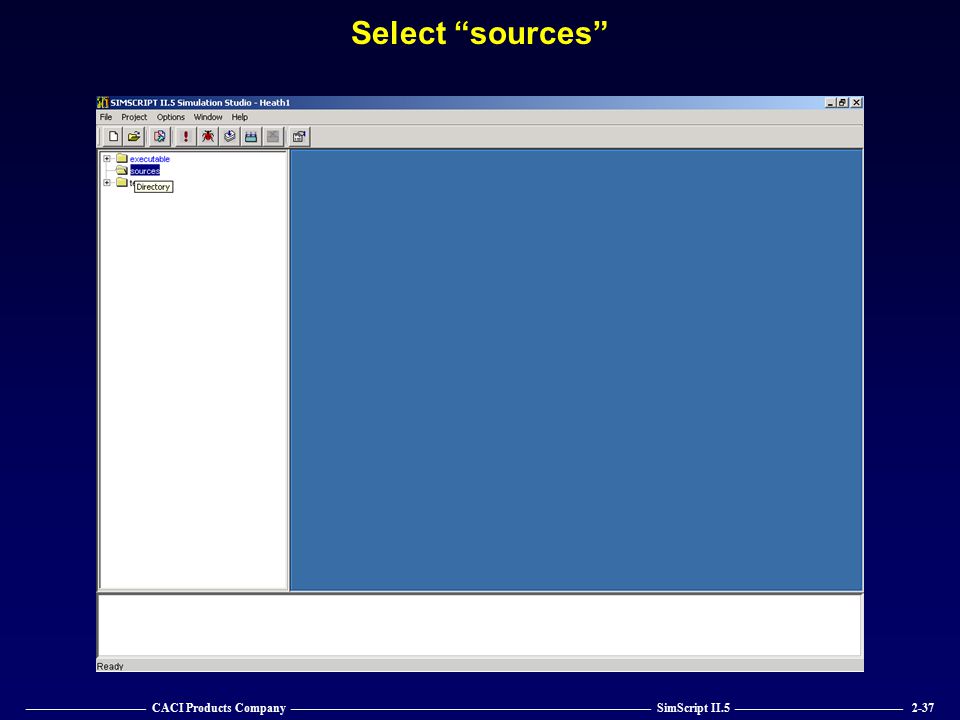This screenshot has height=720, width=960.
Task: Click the pie-chart arrow toolbar icon
Action: click(160, 137)
